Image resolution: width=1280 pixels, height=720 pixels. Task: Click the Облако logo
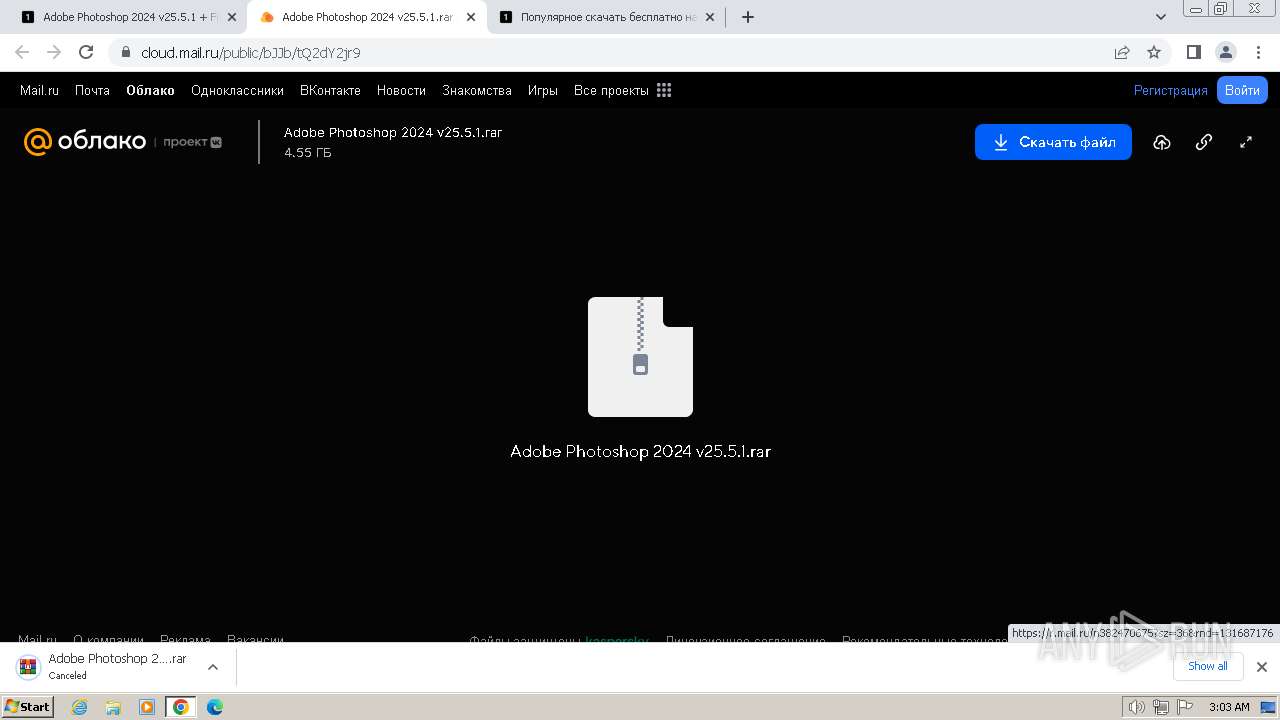pyautogui.click(x=85, y=142)
